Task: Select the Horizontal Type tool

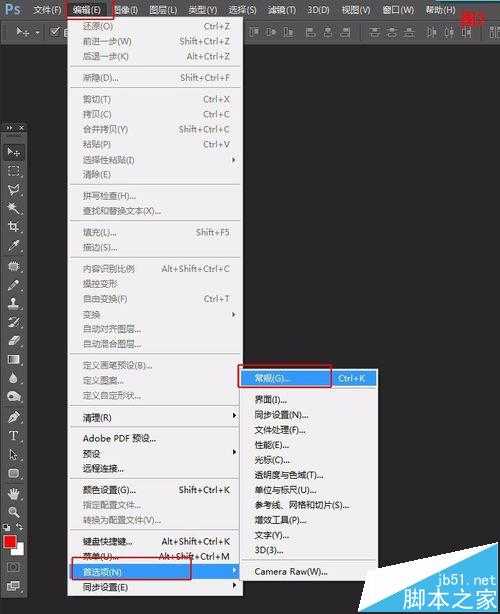Action: coord(14,436)
